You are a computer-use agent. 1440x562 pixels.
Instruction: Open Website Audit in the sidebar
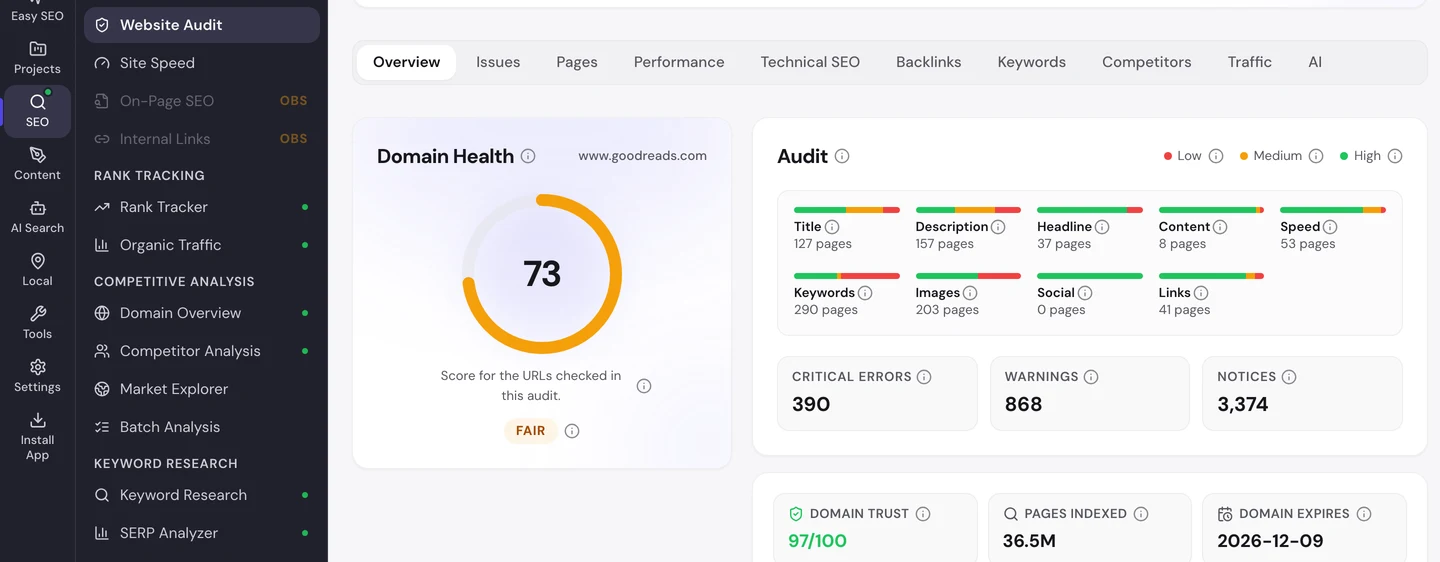tap(202, 25)
